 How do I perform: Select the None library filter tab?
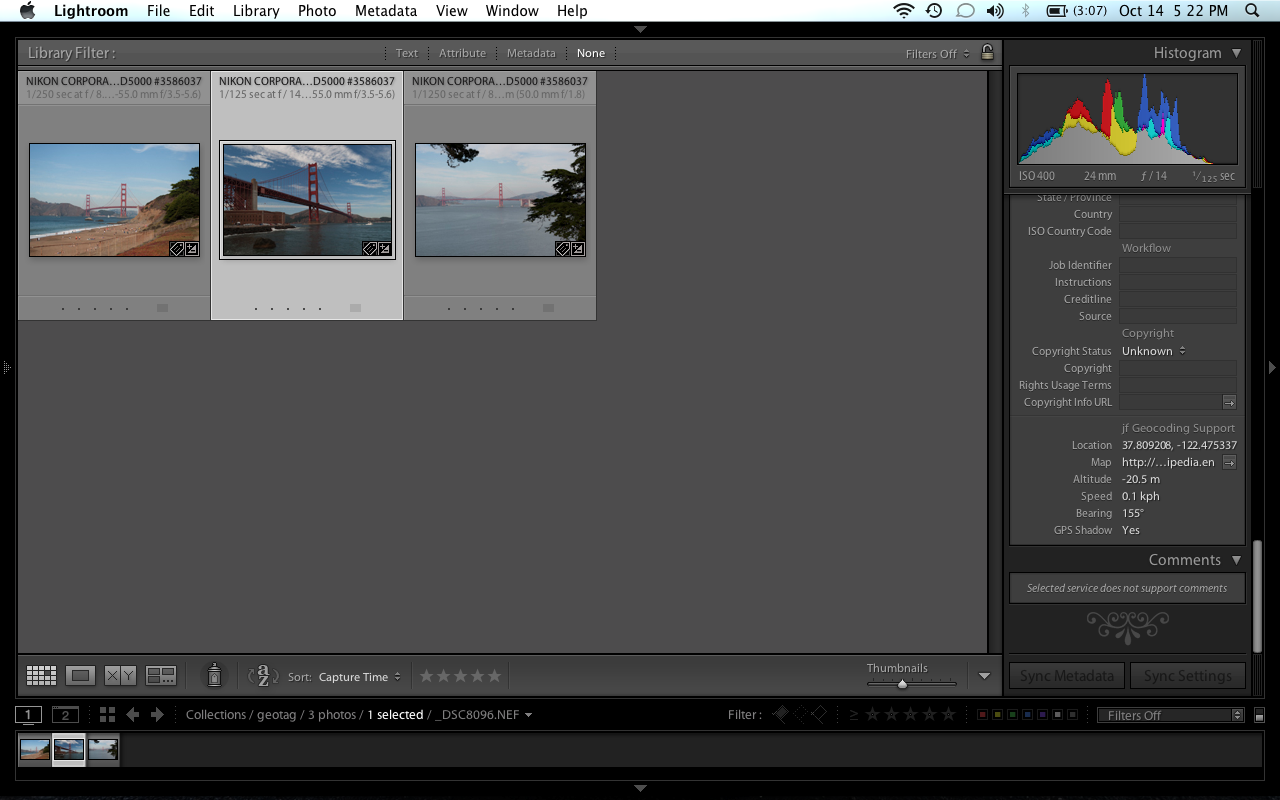pyautogui.click(x=590, y=53)
